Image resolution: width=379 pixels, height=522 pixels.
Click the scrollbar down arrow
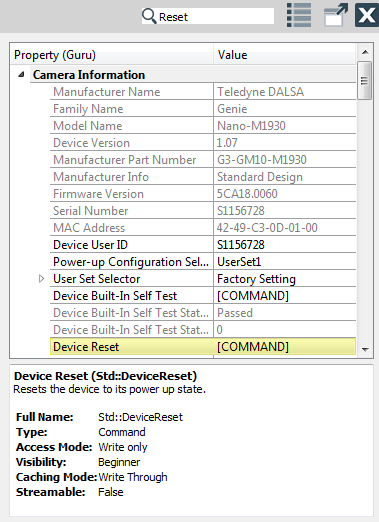tap(365, 349)
